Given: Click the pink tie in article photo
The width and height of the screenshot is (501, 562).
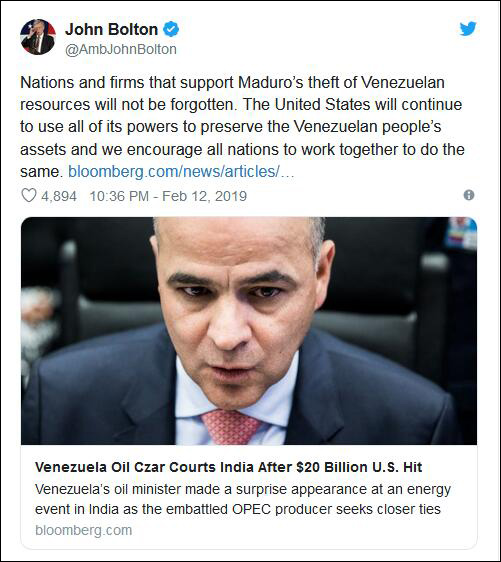Looking at the screenshot, I should (x=230, y=427).
